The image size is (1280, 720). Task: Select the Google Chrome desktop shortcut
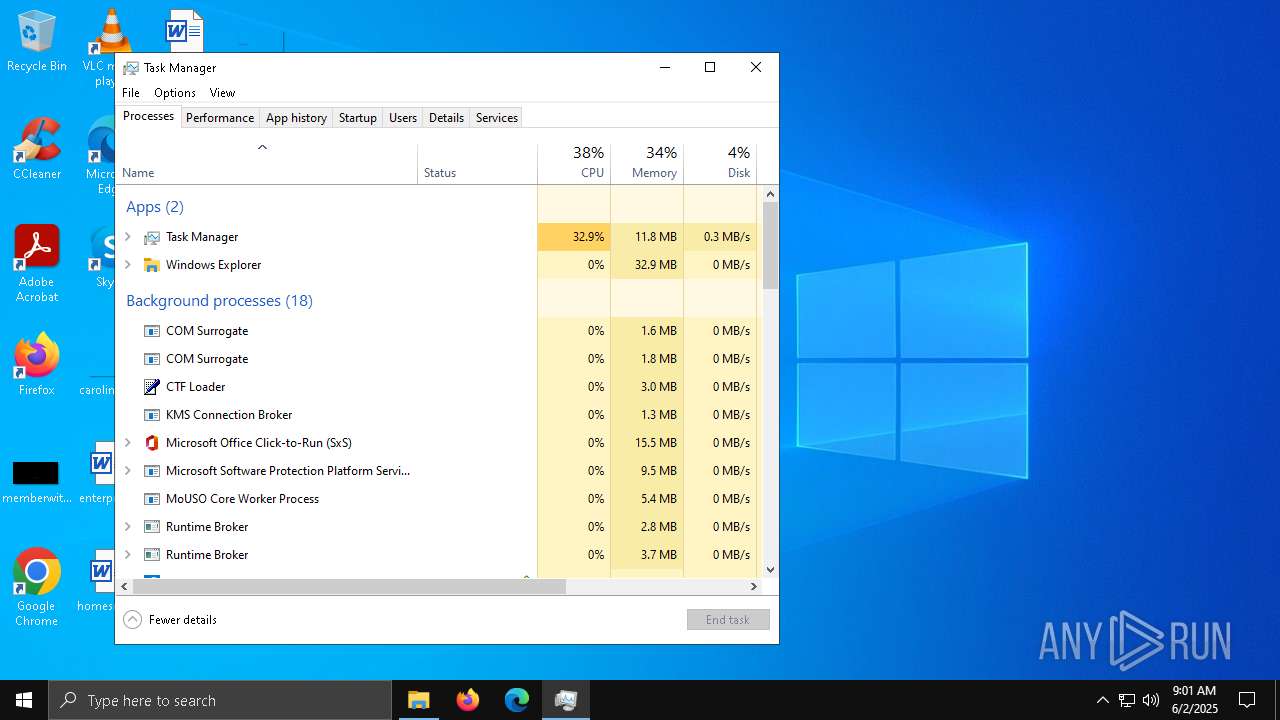point(36,588)
